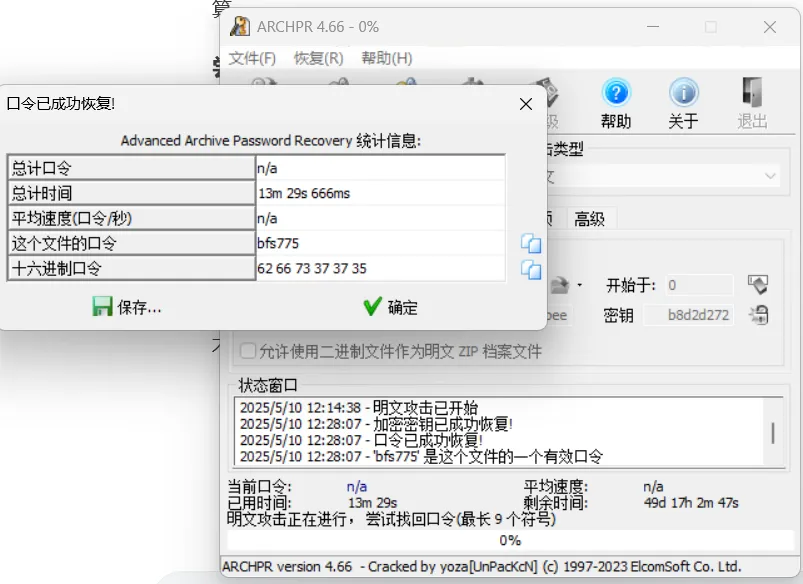Click the log line 明文攻击已开始
This screenshot has height=584, width=803.
(359, 408)
